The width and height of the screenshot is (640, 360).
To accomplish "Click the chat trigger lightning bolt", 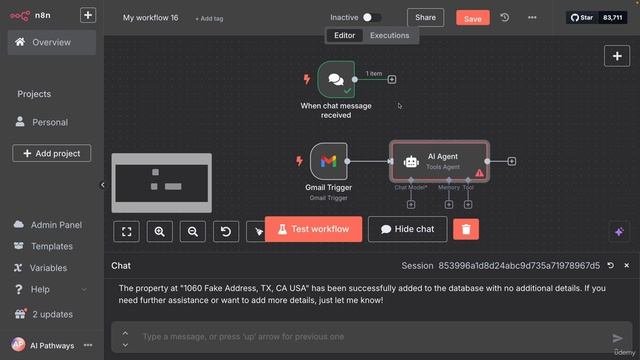I will coord(307,79).
